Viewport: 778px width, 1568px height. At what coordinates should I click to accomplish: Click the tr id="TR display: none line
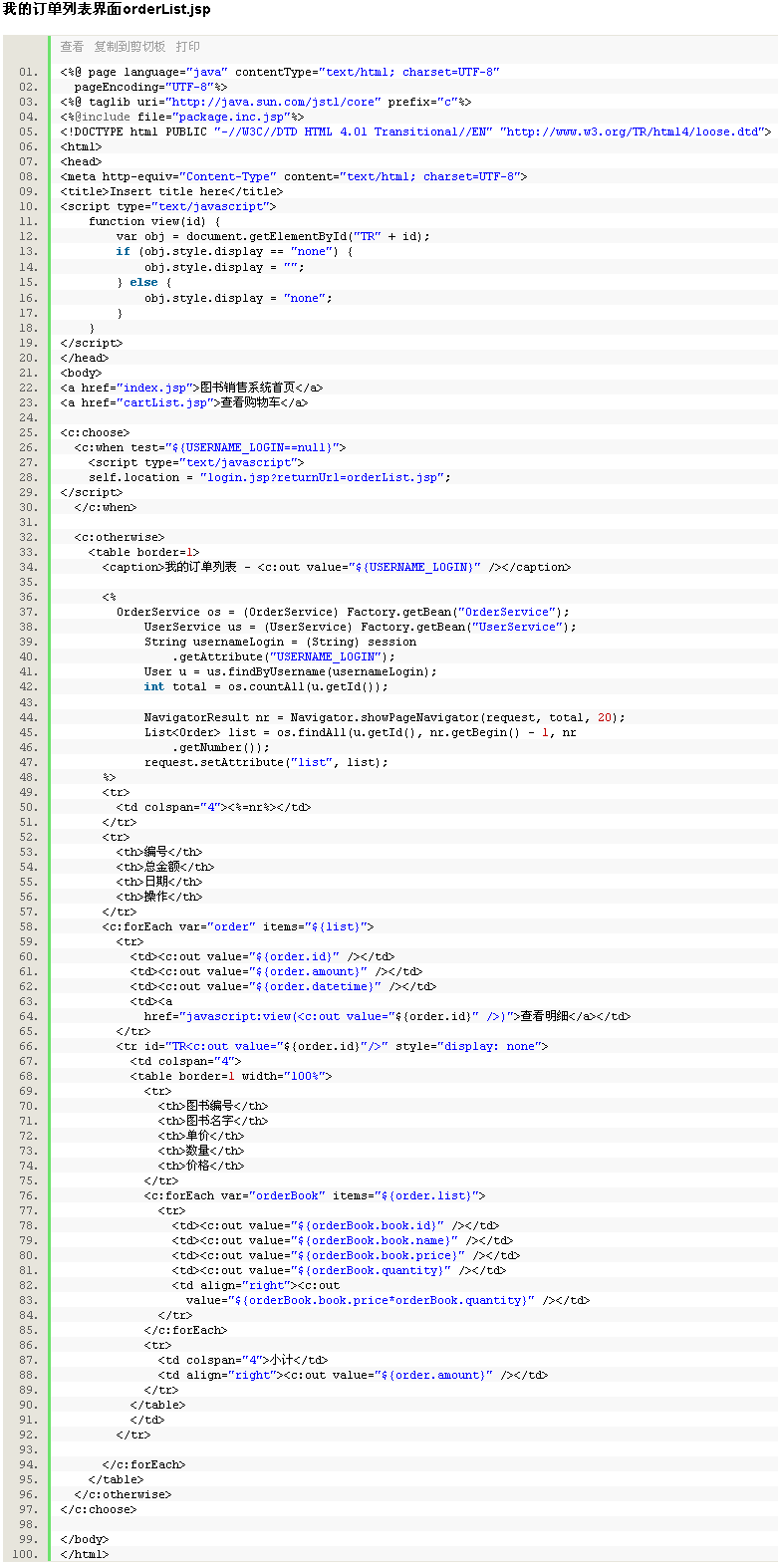(332, 1046)
